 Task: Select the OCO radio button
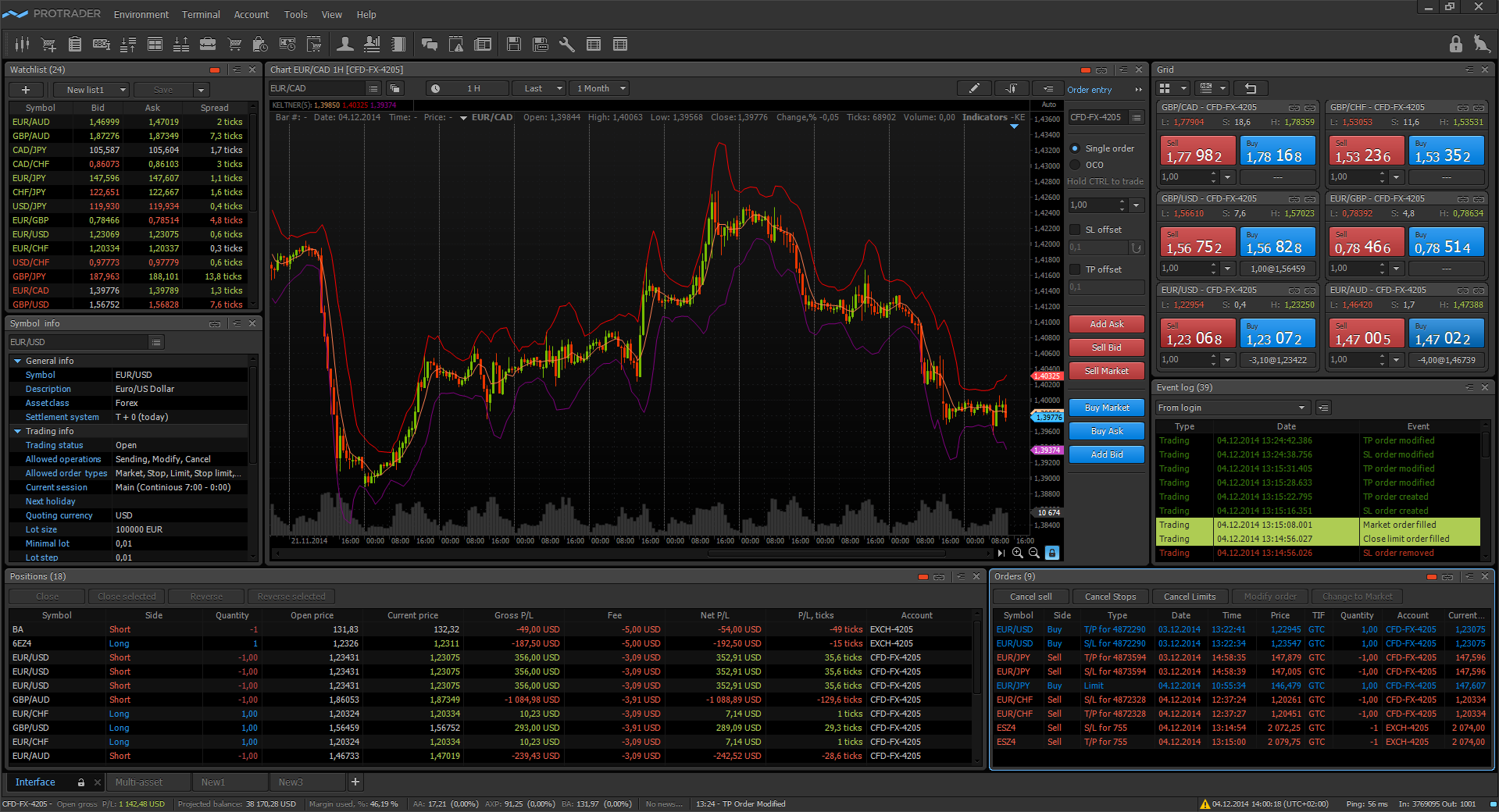(x=1075, y=165)
